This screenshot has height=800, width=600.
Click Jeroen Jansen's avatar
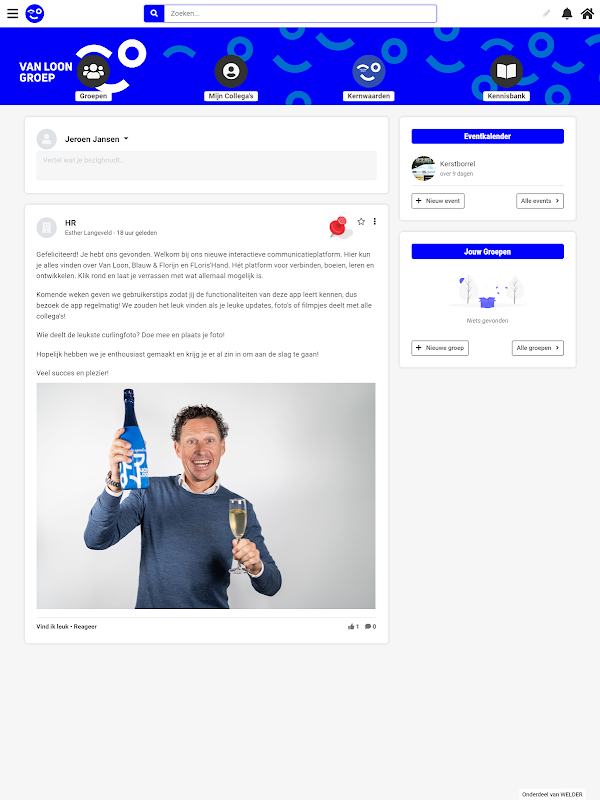click(46, 139)
